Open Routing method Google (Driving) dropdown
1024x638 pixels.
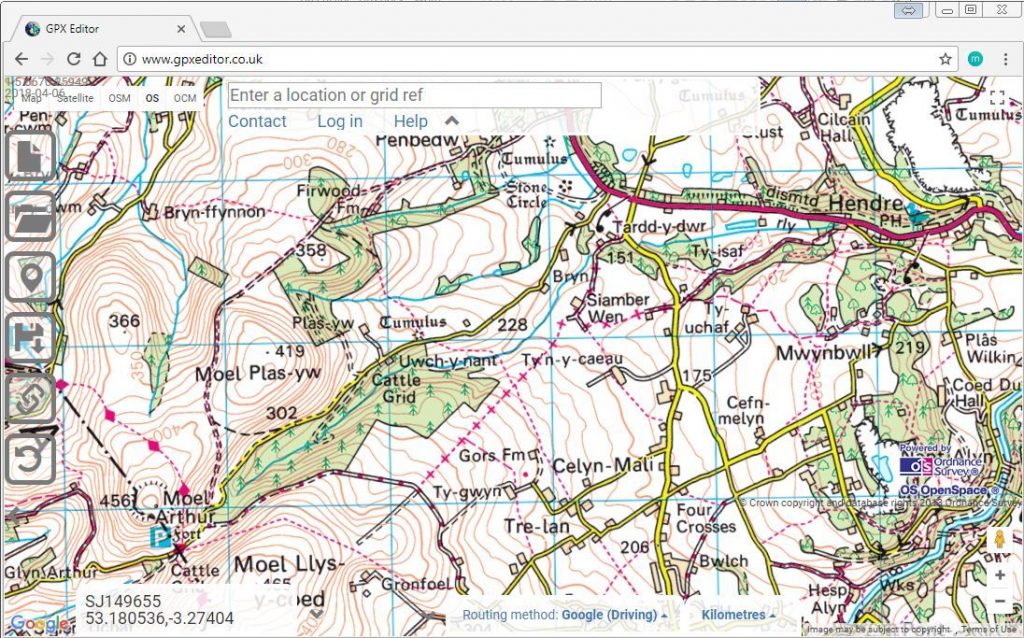pyautogui.click(x=565, y=614)
